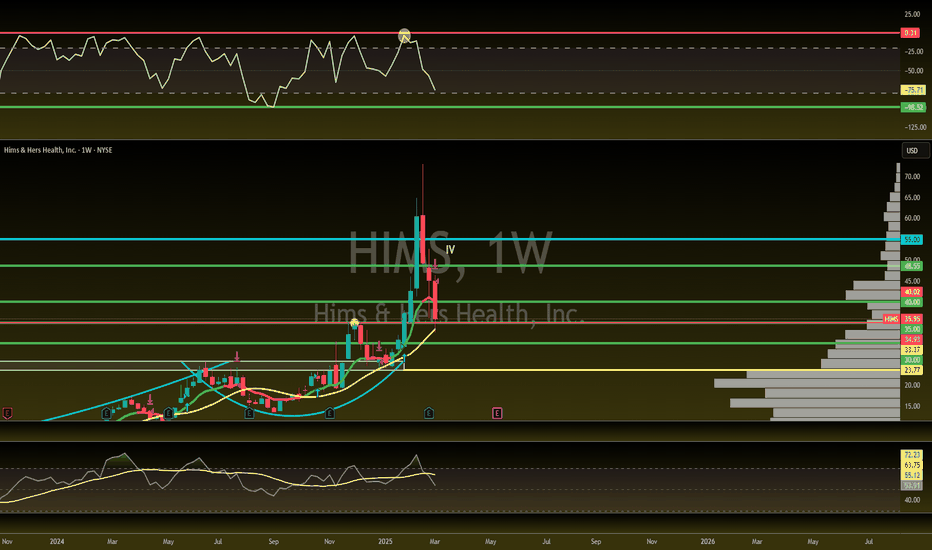Click the 20.00 tick on the price axis

click(x=912, y=385)
